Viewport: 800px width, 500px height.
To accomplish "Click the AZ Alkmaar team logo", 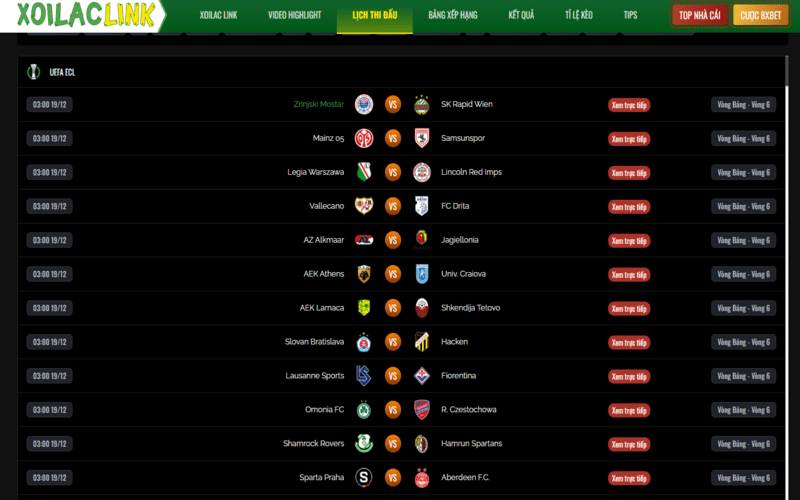I will click(364, 240).
